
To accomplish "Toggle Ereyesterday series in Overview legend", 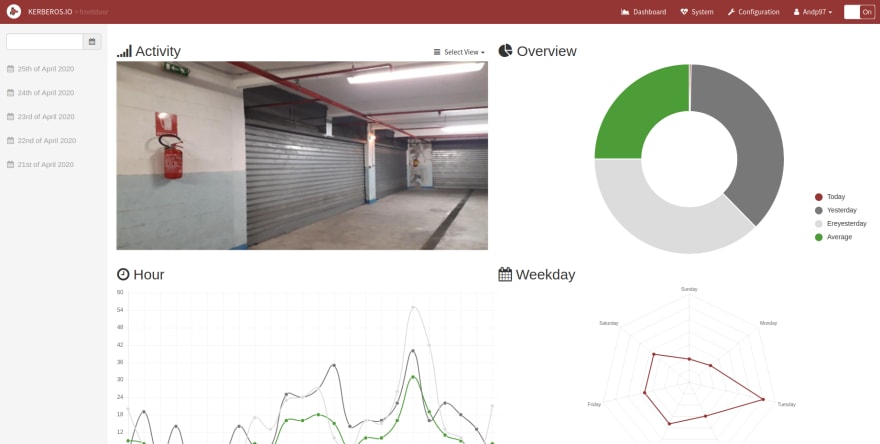I will click(841, 224).
